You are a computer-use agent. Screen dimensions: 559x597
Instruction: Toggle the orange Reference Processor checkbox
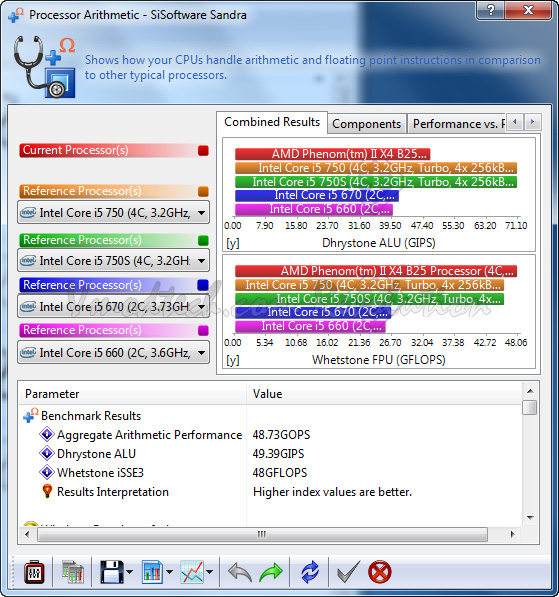pyautogui.click(x=203, y=191)
